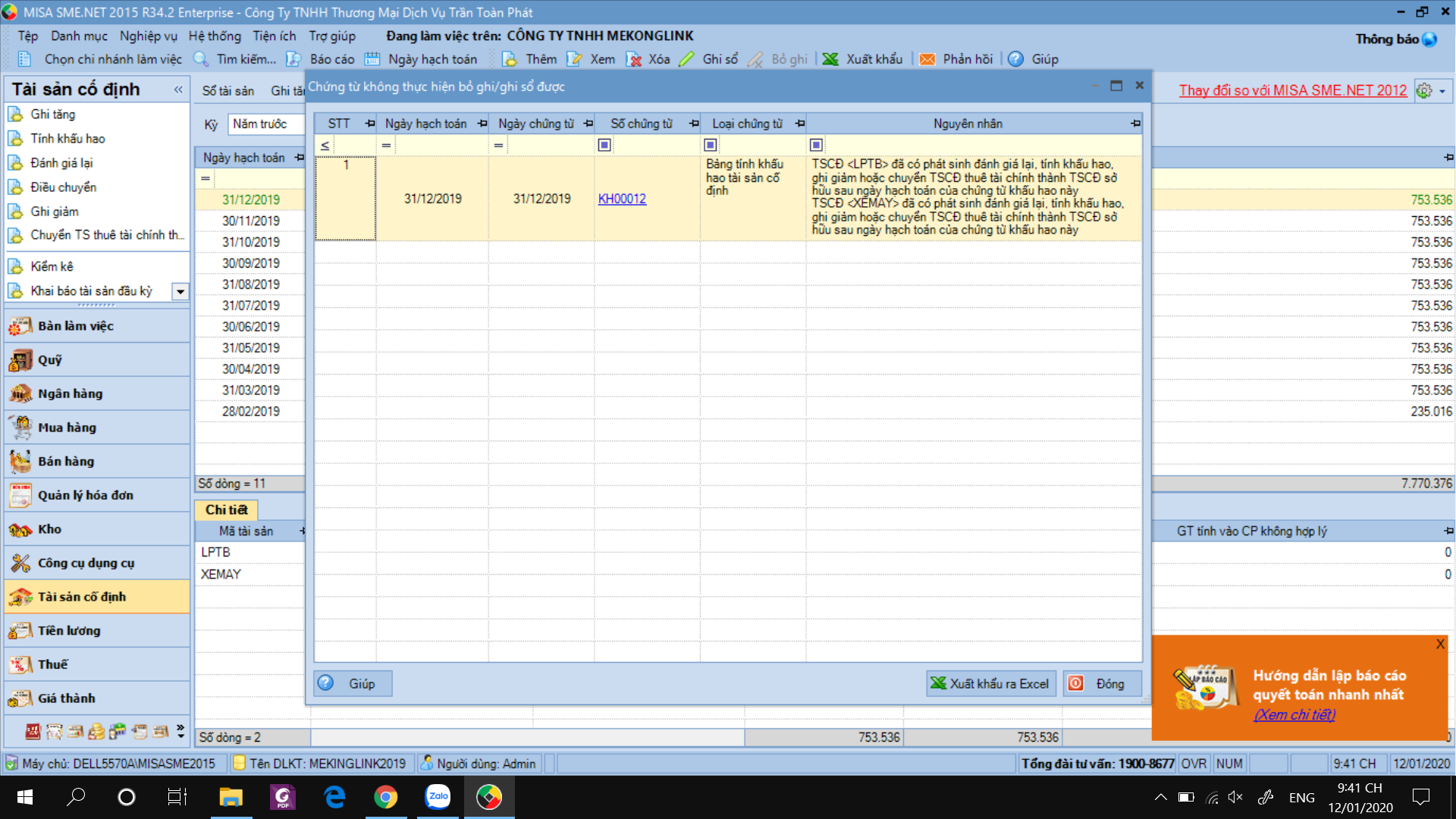Open filter operator for Nguyên nhân column
Screen dimensions: 1456x819
coord(816,145)
